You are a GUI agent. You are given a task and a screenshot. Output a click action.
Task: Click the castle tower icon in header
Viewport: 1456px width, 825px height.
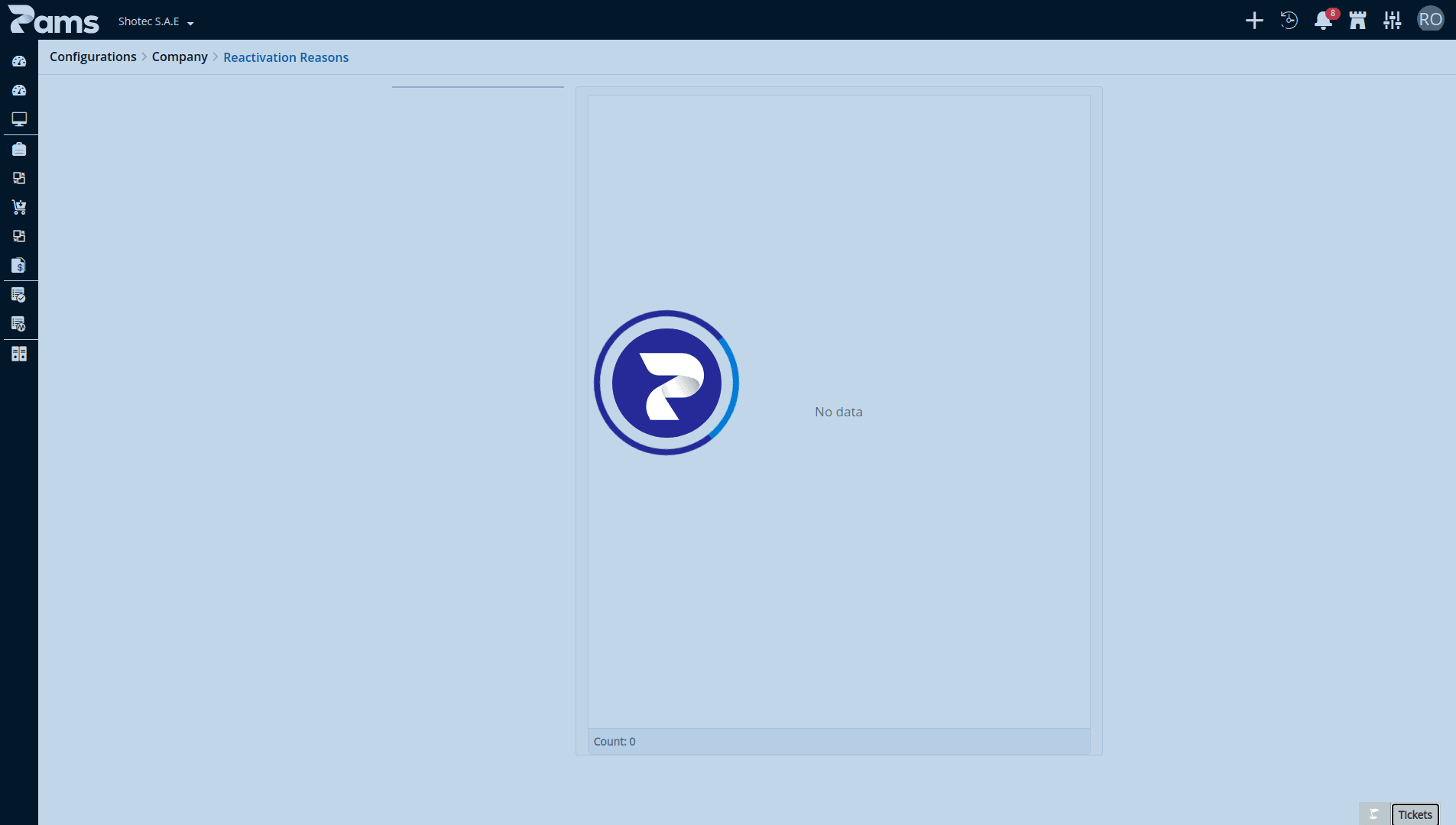pyautogui.click(x=1358, y=21)
